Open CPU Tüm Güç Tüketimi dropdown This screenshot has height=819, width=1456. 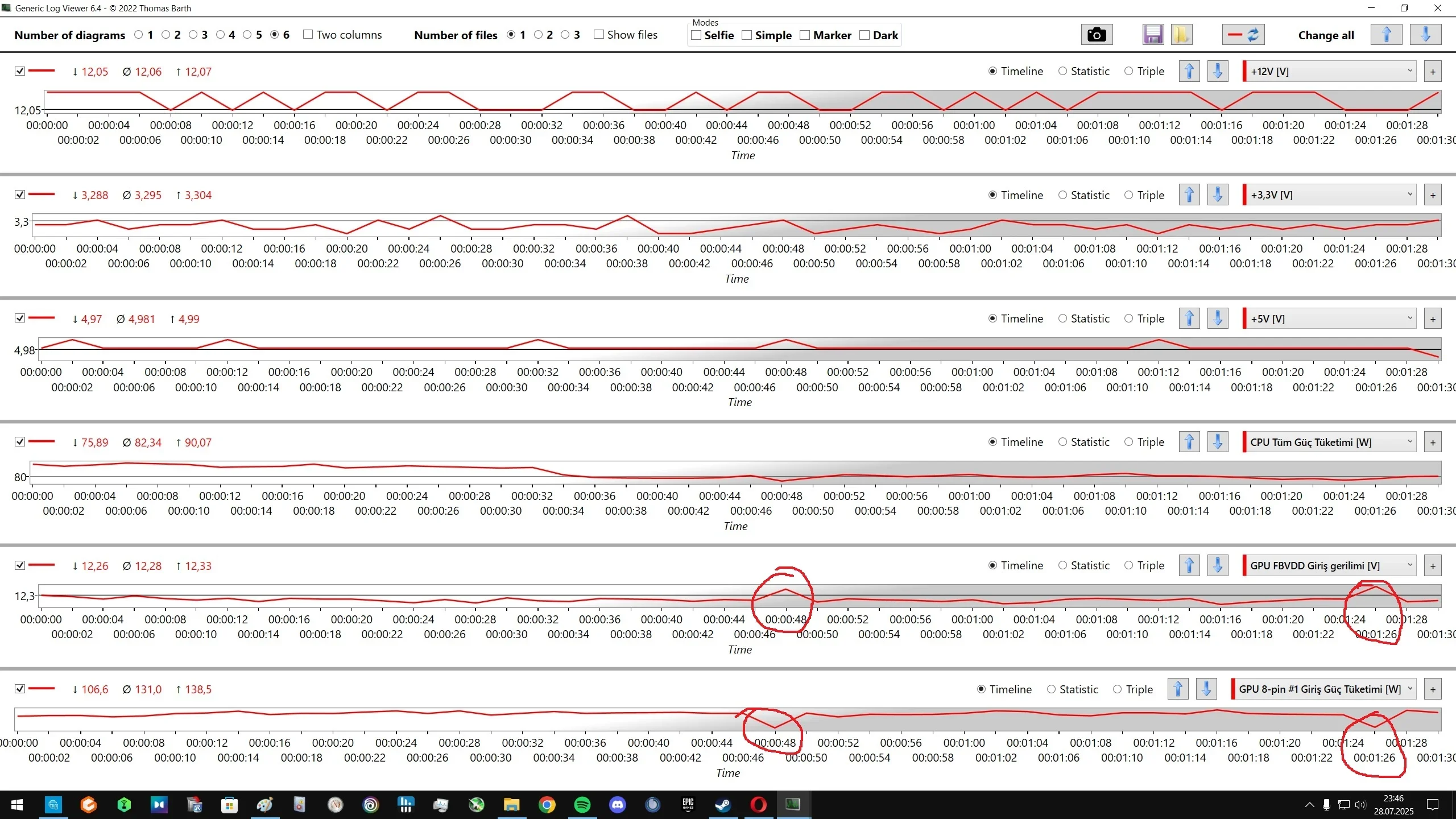click(1330, 442)
